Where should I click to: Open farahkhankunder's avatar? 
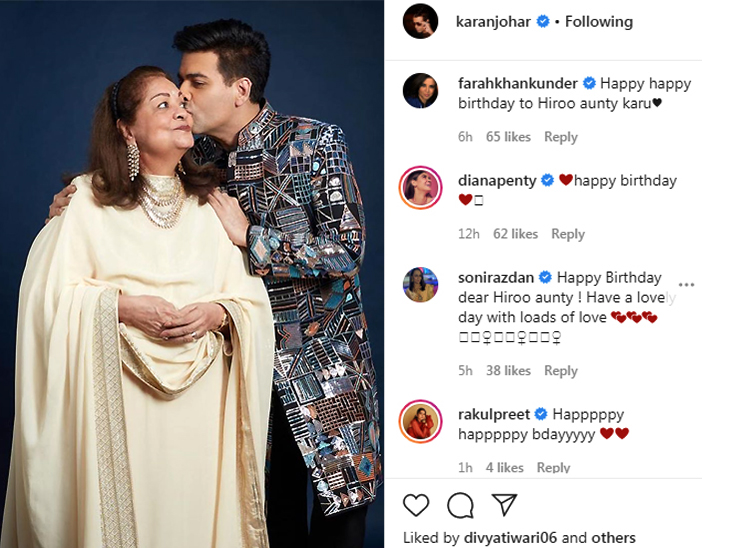(420, 91)
